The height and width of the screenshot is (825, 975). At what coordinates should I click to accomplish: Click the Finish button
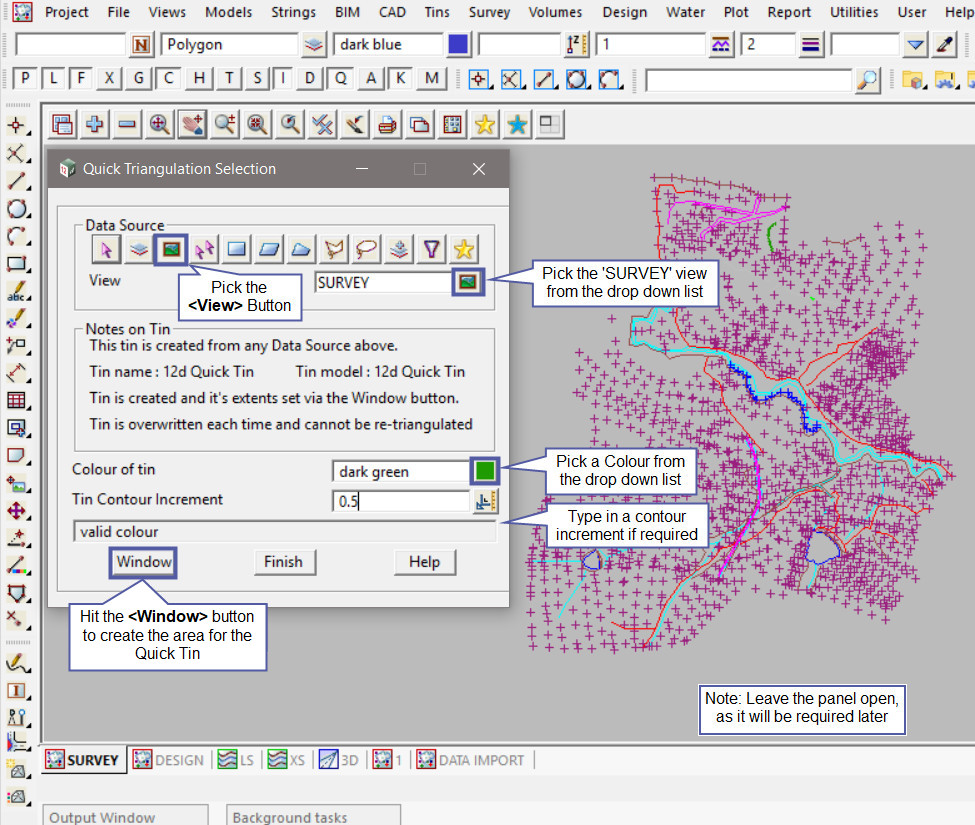click(283, 562)
